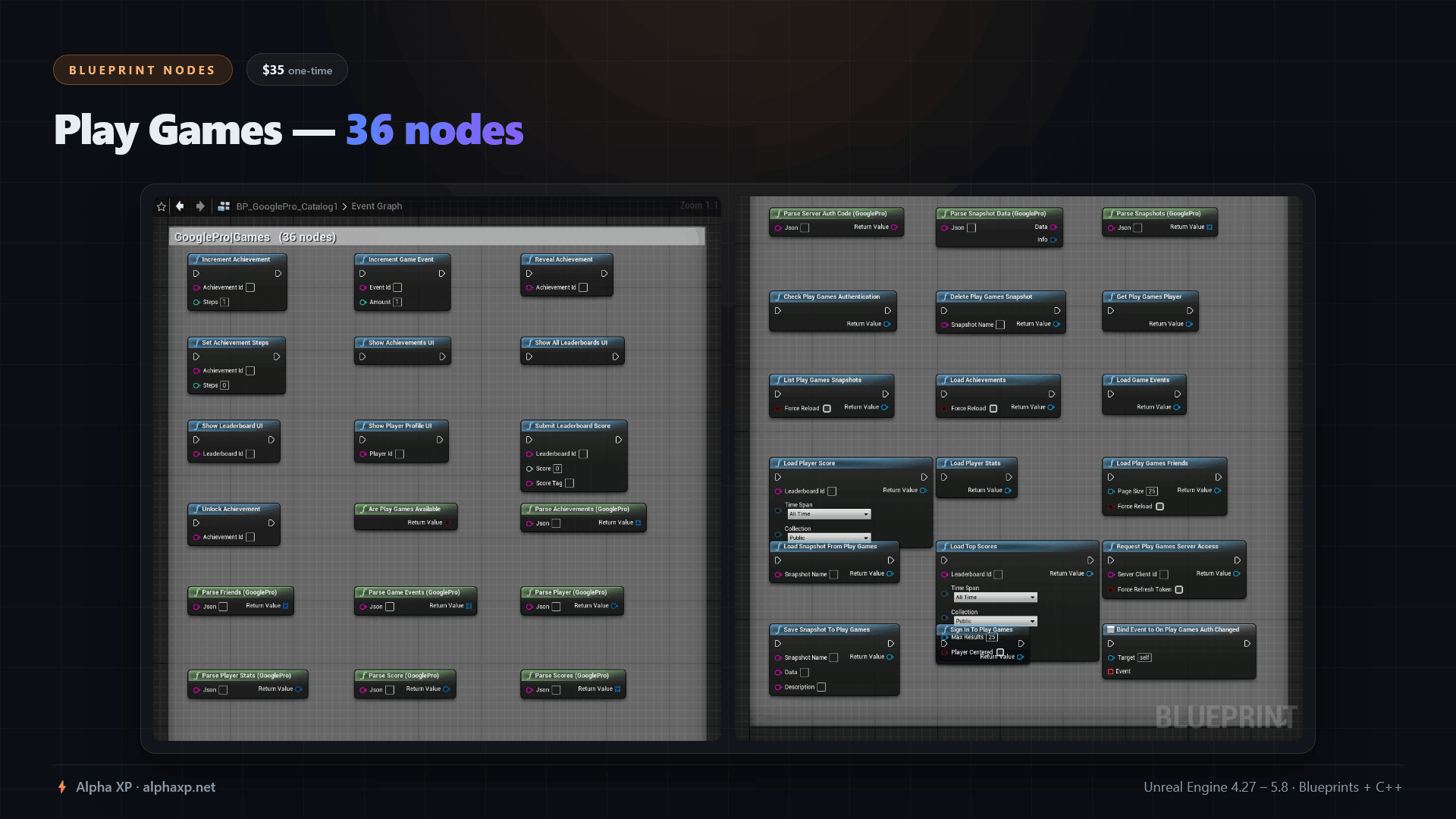This screenshot has width=1456, height=819.
Task: Click output exec pin on Increment Game Event node
Action: [442, 274]
